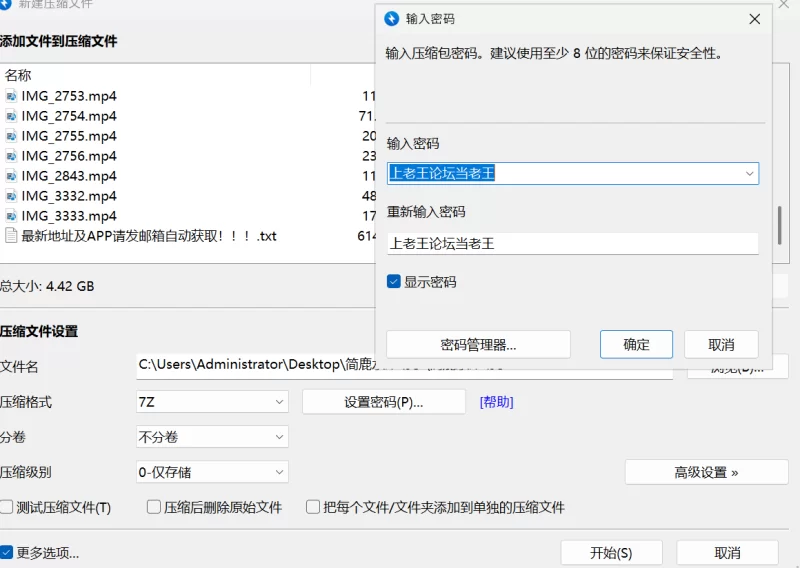Select file name IMG_2843.mp4

(x=69, y=176)
